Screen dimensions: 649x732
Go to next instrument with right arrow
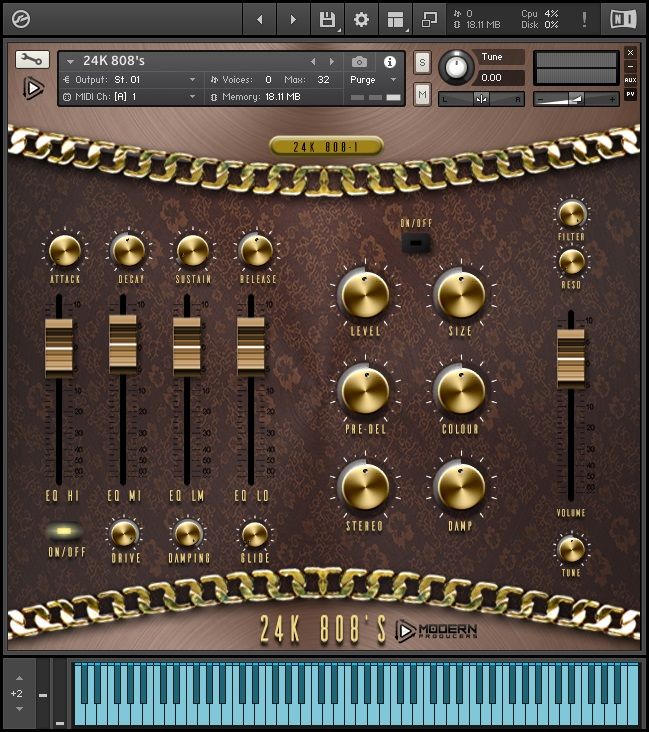(x=332, y=62)
